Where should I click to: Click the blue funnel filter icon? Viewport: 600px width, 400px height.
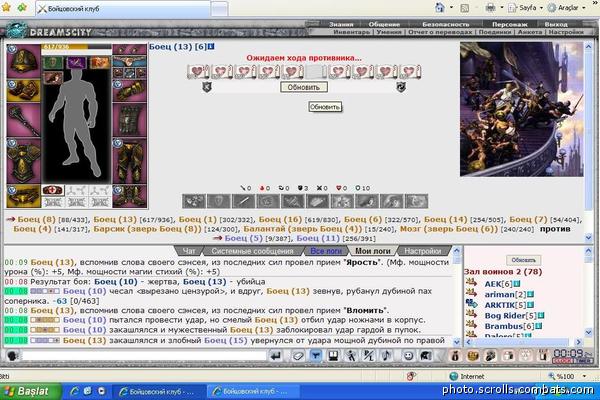coord(315,356)
